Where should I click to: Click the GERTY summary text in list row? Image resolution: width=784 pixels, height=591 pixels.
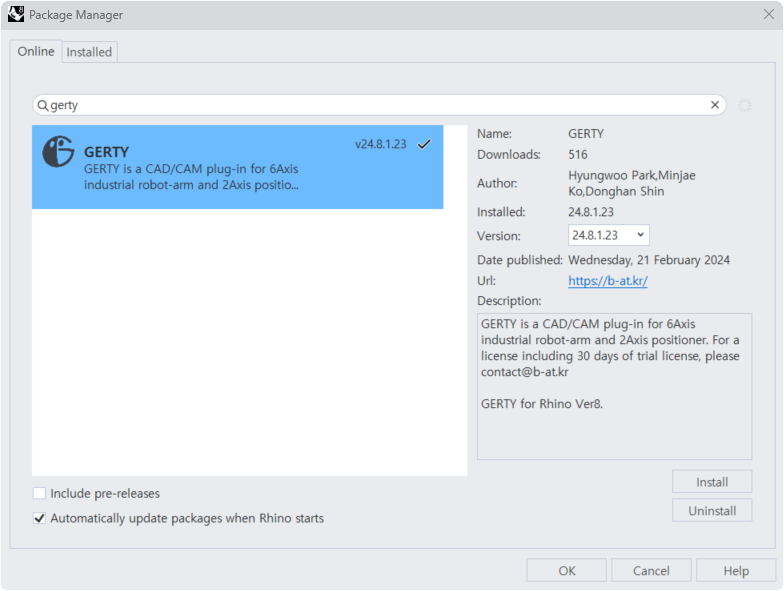pyautogui.click(x=192, y=177)
